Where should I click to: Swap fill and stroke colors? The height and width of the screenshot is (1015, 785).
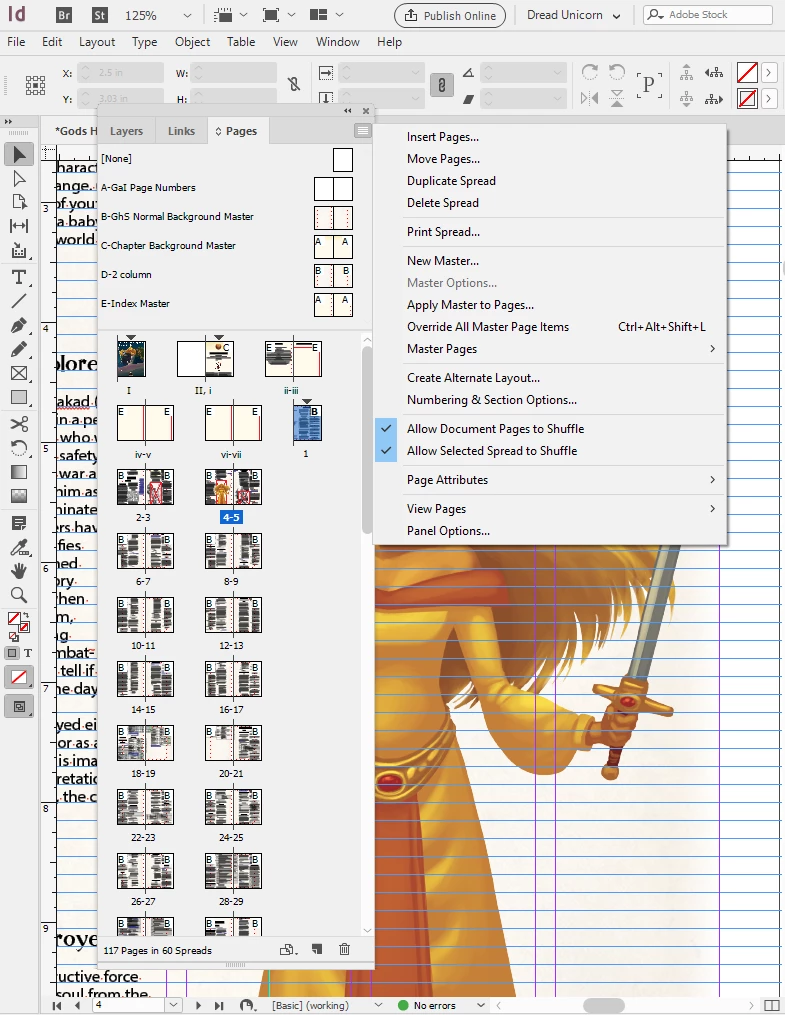[x=26, y=615]
